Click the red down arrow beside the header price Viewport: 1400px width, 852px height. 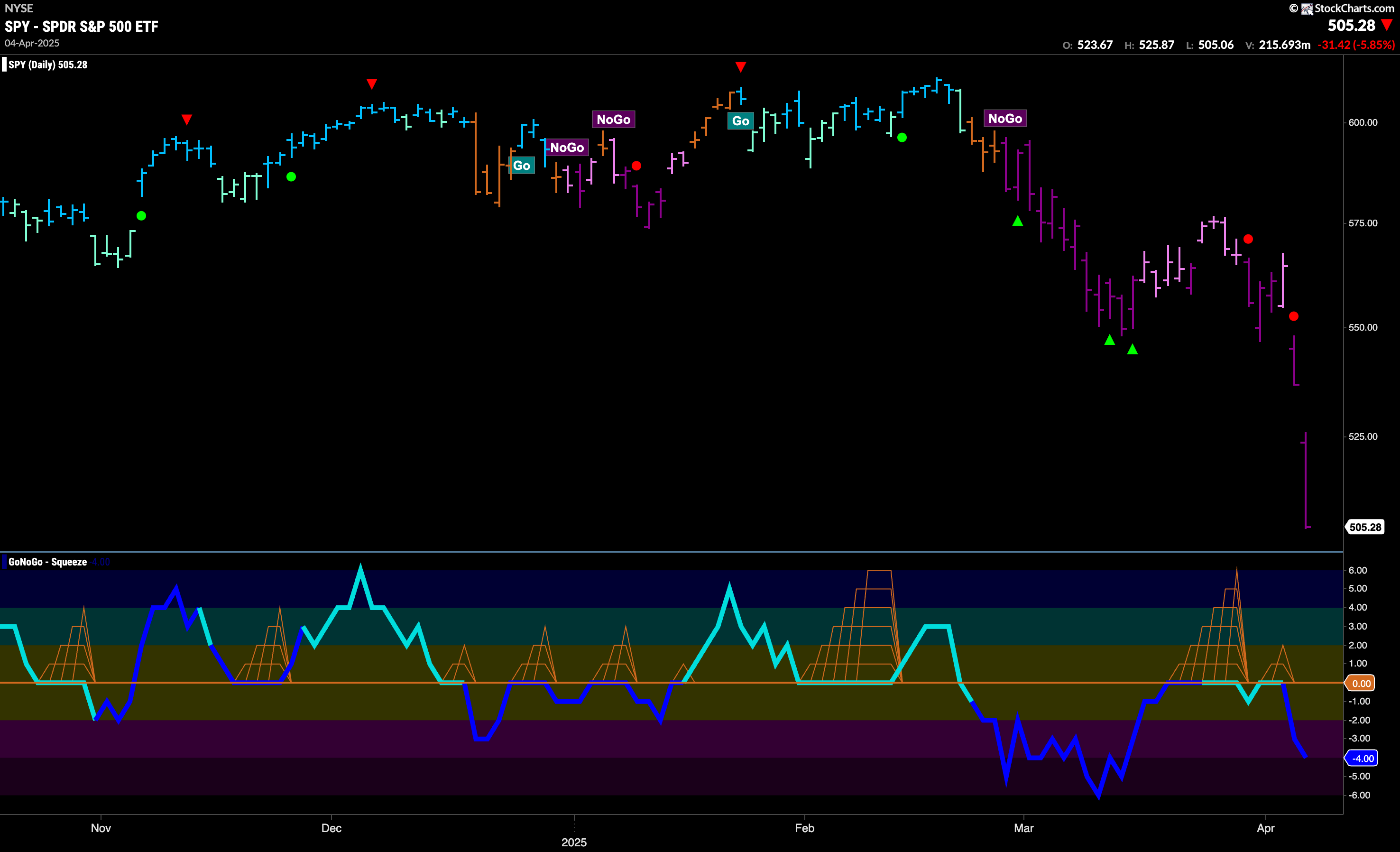1387,26
